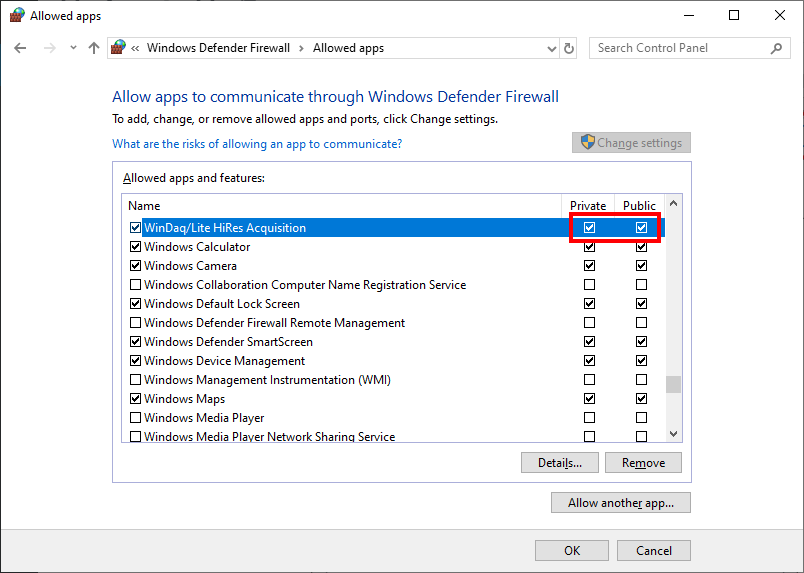Click list scrollbar down arrow
Viewport: 804px width, 573px height.
click(673, 434)
